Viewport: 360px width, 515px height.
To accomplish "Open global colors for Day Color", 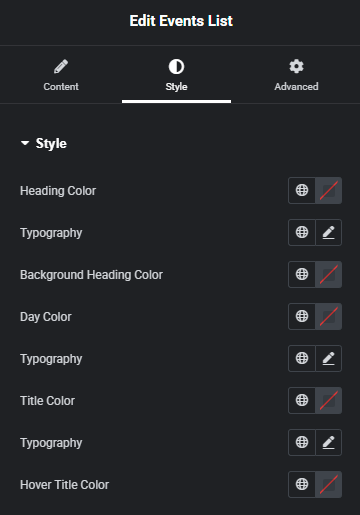I will tap(302, 316).
